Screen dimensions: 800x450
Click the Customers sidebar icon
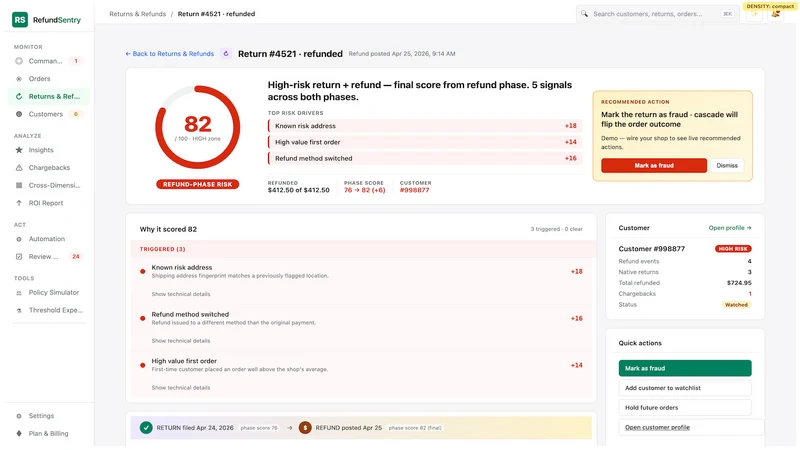coord(19,114)
